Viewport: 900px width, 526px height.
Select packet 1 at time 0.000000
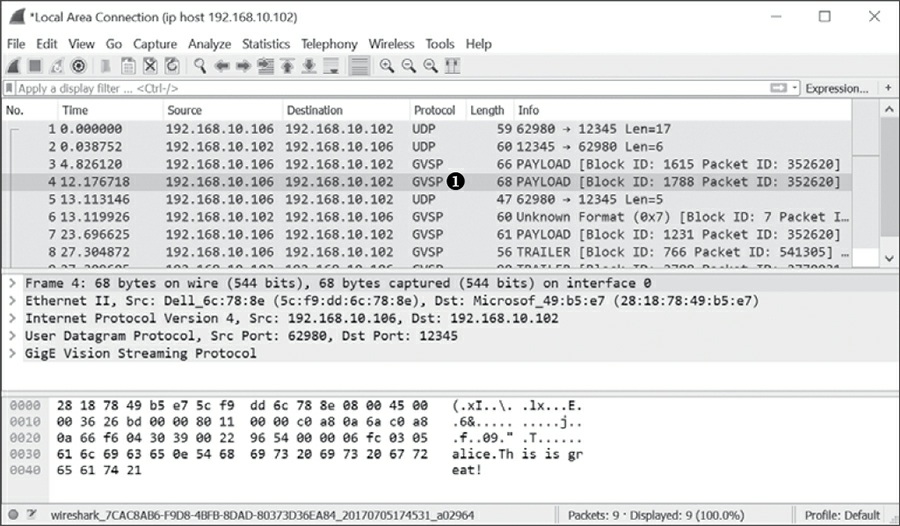(x=428, y=129)
